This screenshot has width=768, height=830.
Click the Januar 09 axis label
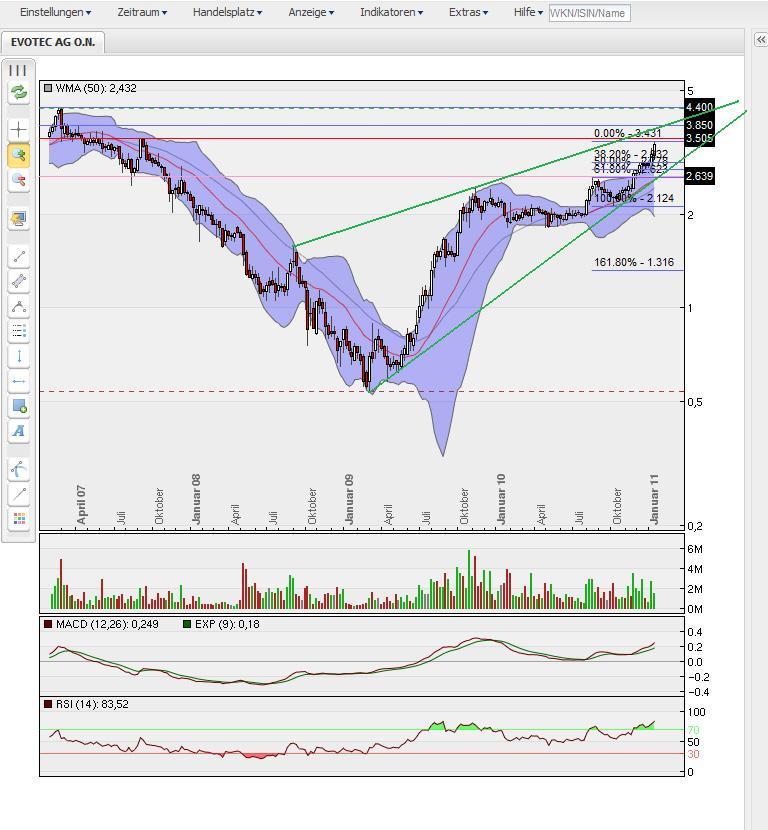349,500
